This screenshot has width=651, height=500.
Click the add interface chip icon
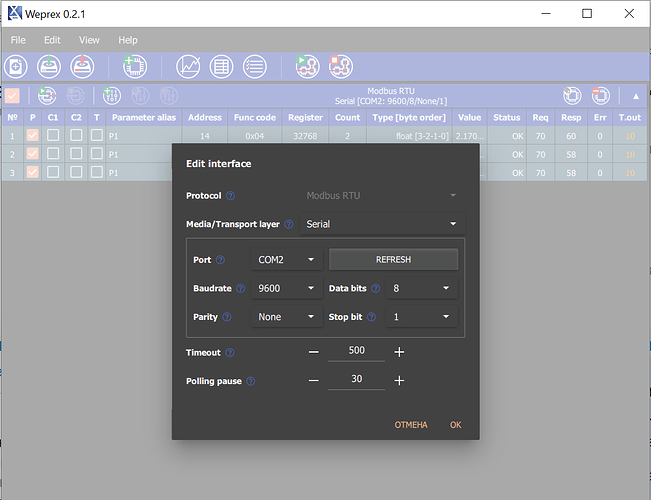pyautogui.click(x=135, y=66)
